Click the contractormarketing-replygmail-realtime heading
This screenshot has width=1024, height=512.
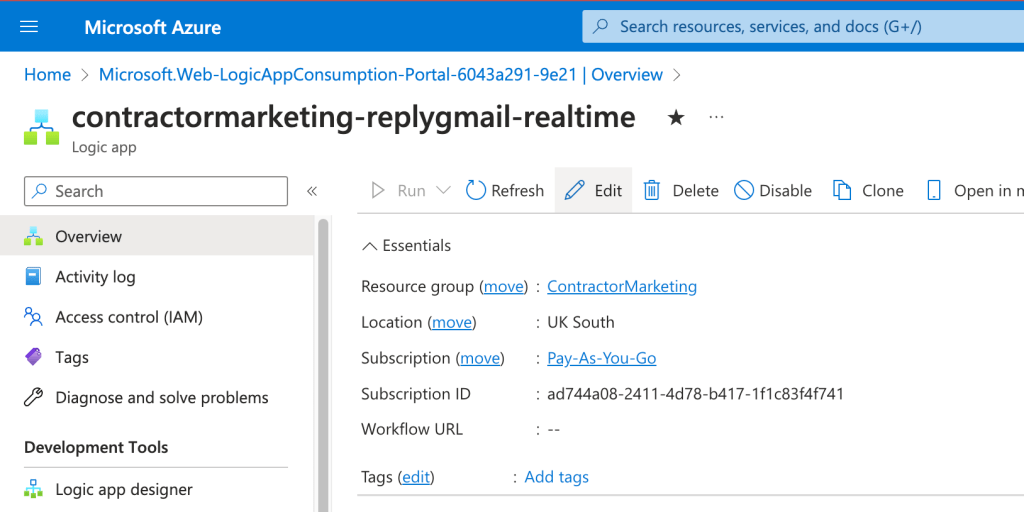(353, 118)
